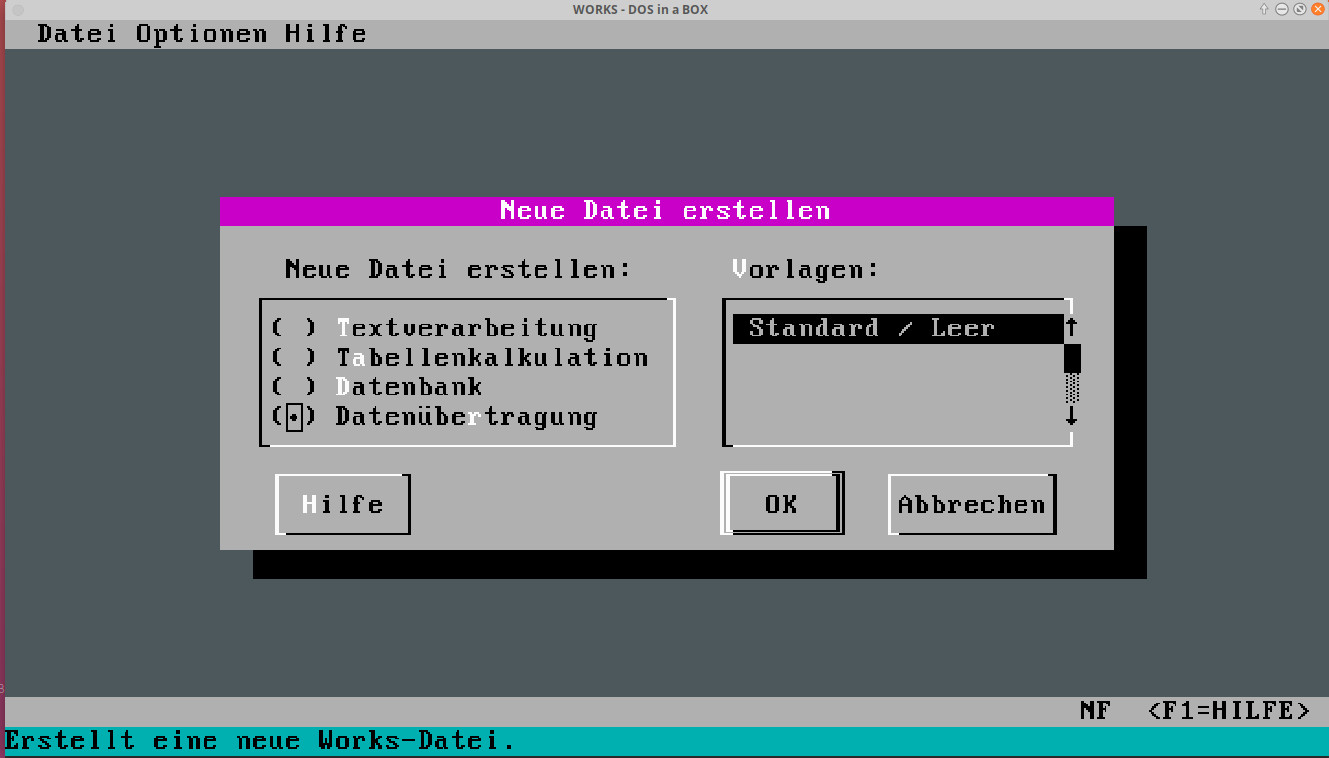Select the Textverarbeitung radio option

[x=434, y=328]
